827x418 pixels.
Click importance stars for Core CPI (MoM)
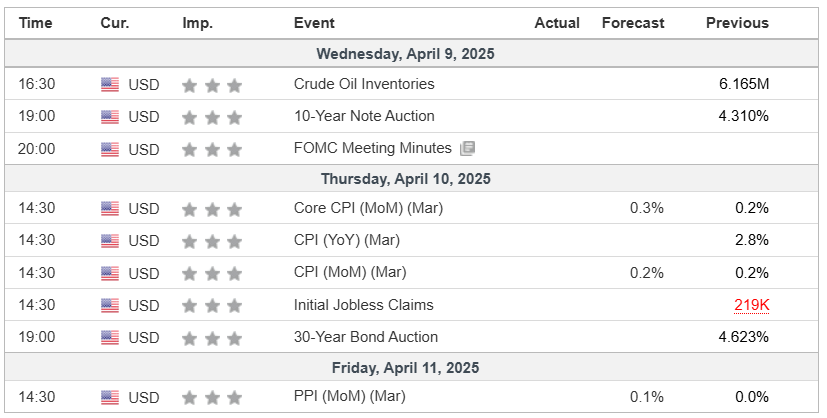[x=212, y=209]
